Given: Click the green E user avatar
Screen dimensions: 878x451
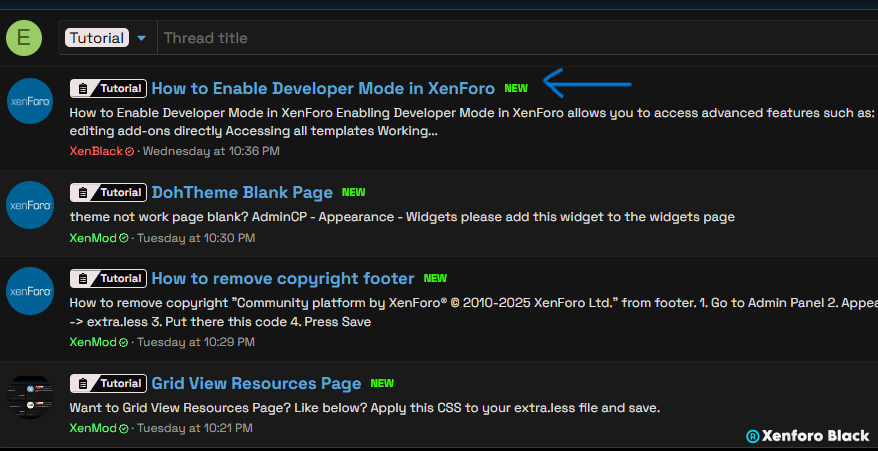Looking at the screenshot, I should click(x=24, y=38).
